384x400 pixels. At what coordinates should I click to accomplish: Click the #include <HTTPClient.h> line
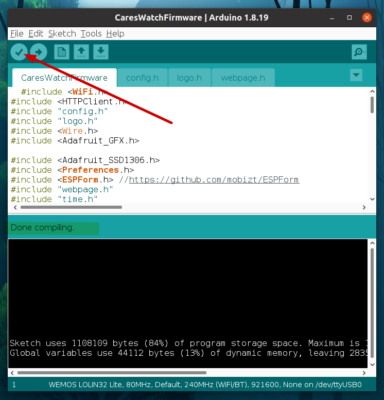click(68, 102)
